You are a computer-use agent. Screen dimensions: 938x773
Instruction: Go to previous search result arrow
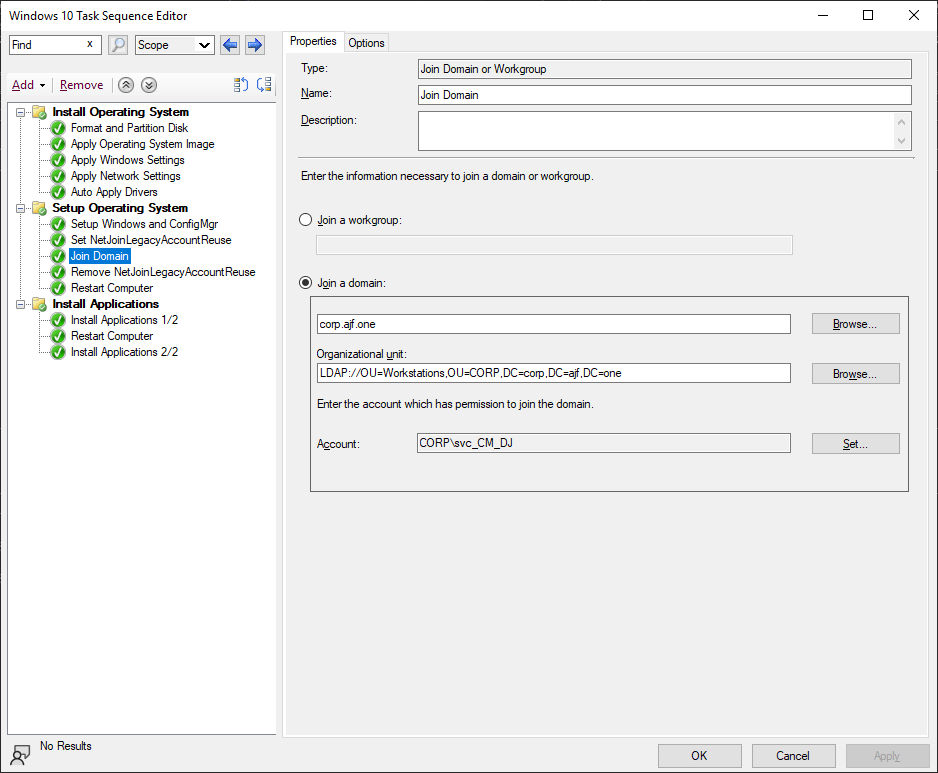click(x=230, y=45)
